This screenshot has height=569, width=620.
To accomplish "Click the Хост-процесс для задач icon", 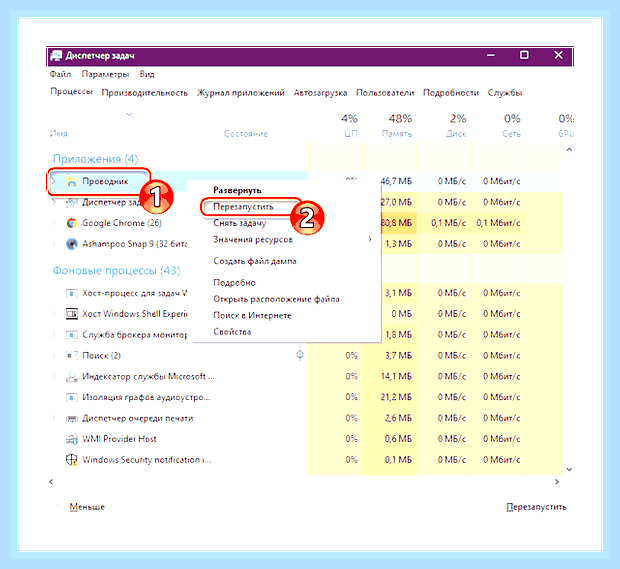I will pyautogui.click(x=72, y=293).
